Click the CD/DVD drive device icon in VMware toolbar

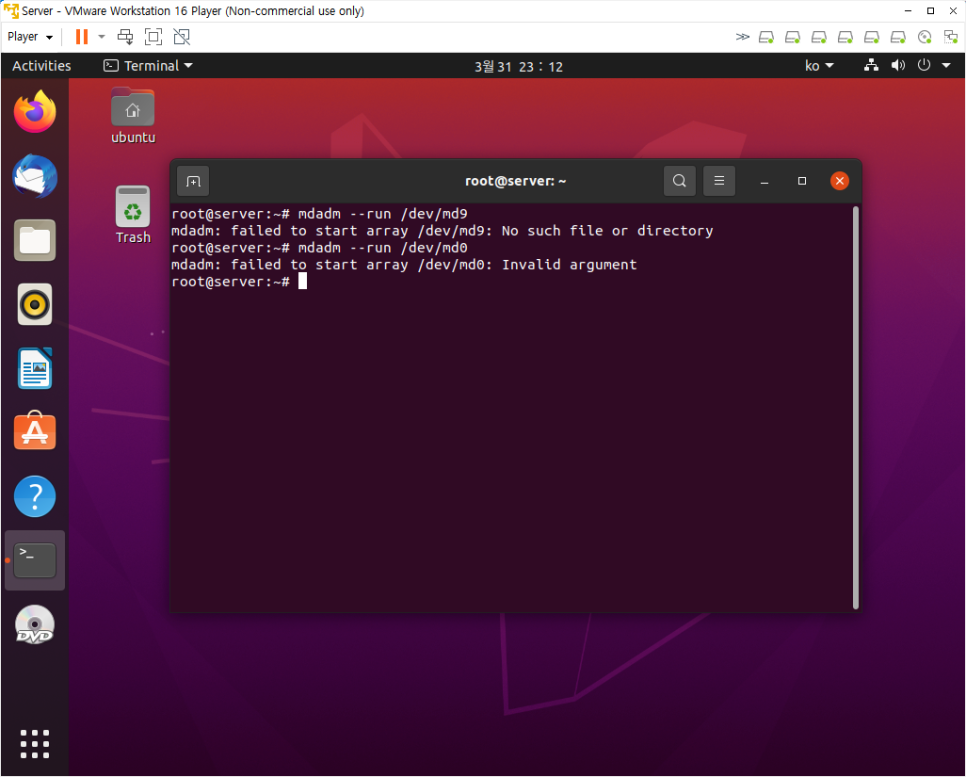click(x=924, y=37)
